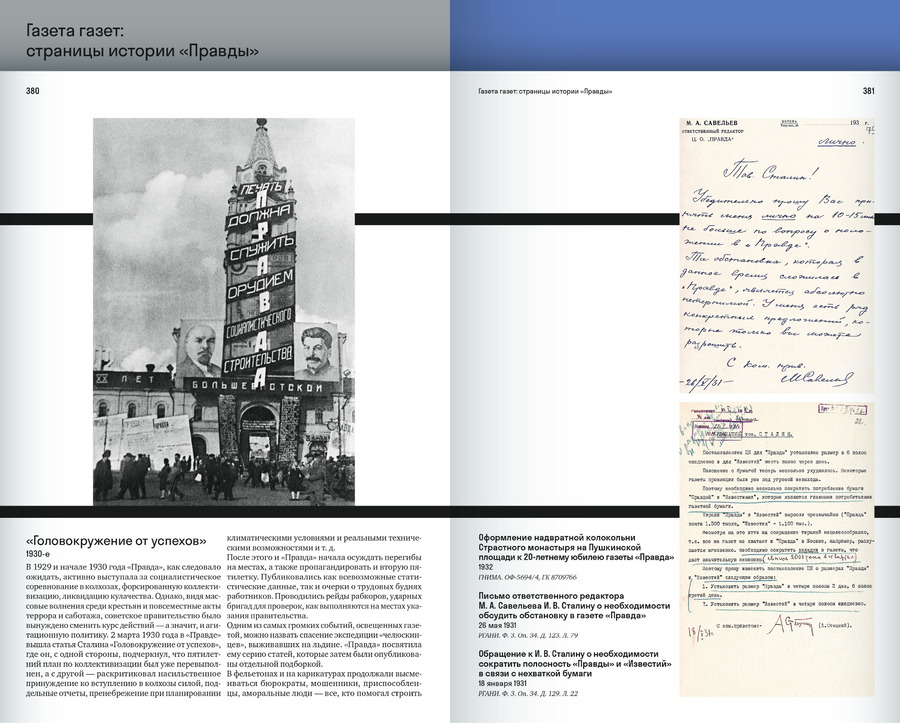900x723 pixels.
Task: Click the heading «Газета газет: страницы истории «Правды»»
Action: [142, 41]
